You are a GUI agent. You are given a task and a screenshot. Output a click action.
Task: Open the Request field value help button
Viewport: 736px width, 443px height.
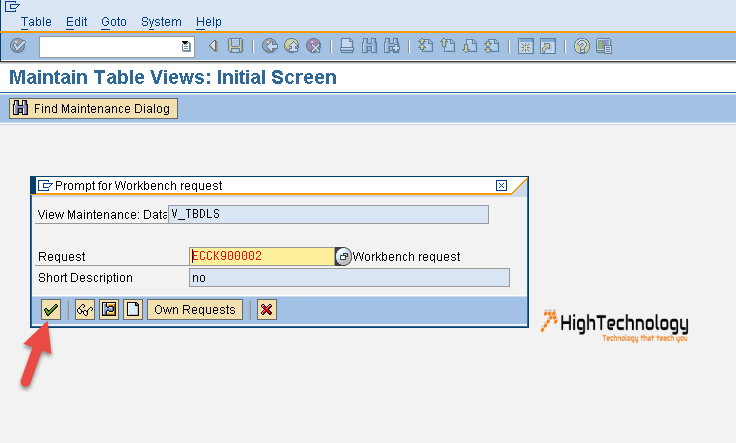click(x=343, y=256)
